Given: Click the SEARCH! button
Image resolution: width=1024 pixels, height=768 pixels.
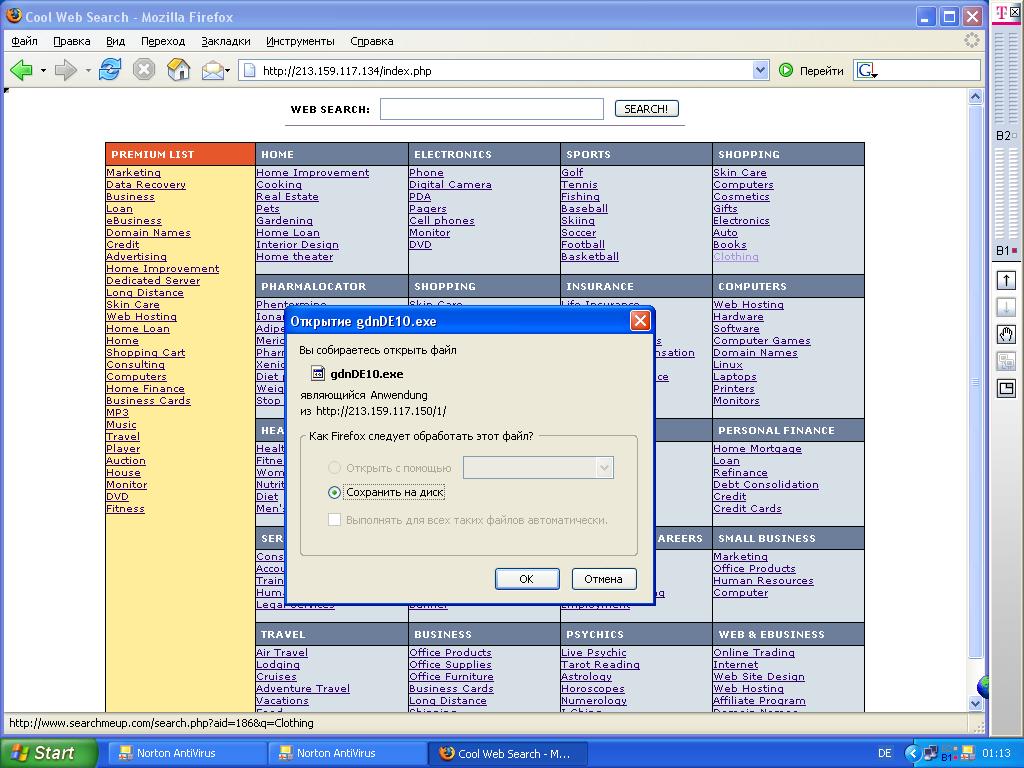Looking at the screenshot, I should pyautogui.click(x=647, y=109).
